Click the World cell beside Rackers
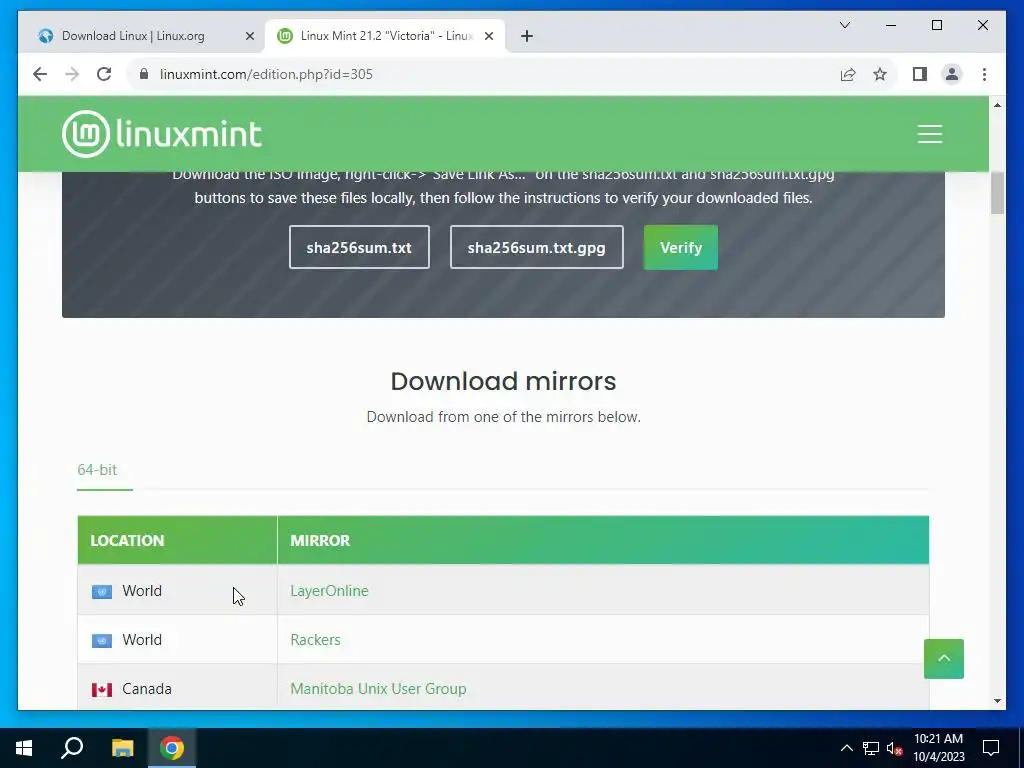 (x=177, y=639)
